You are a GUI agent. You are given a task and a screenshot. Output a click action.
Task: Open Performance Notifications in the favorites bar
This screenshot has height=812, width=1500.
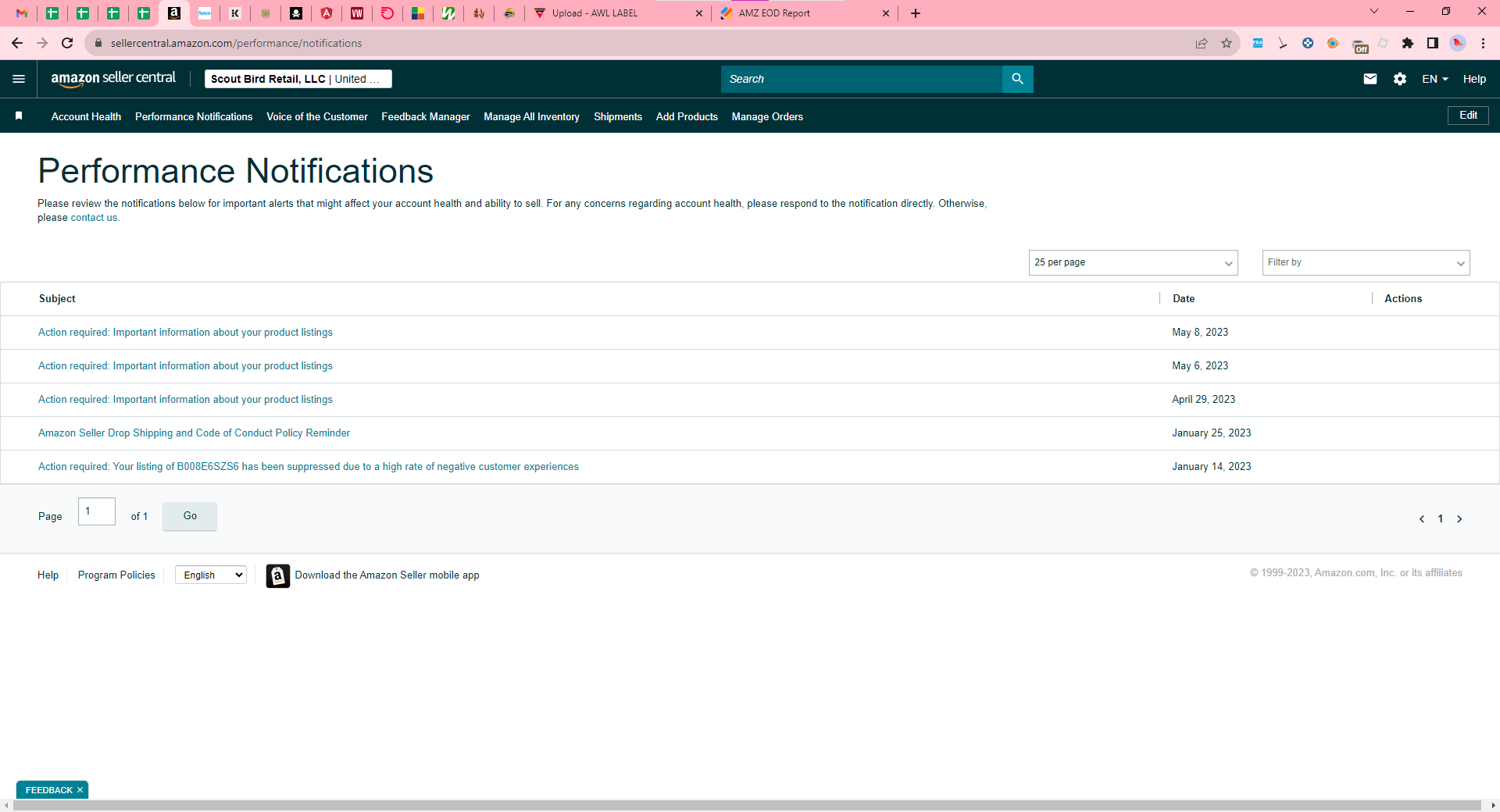(194, 116)
